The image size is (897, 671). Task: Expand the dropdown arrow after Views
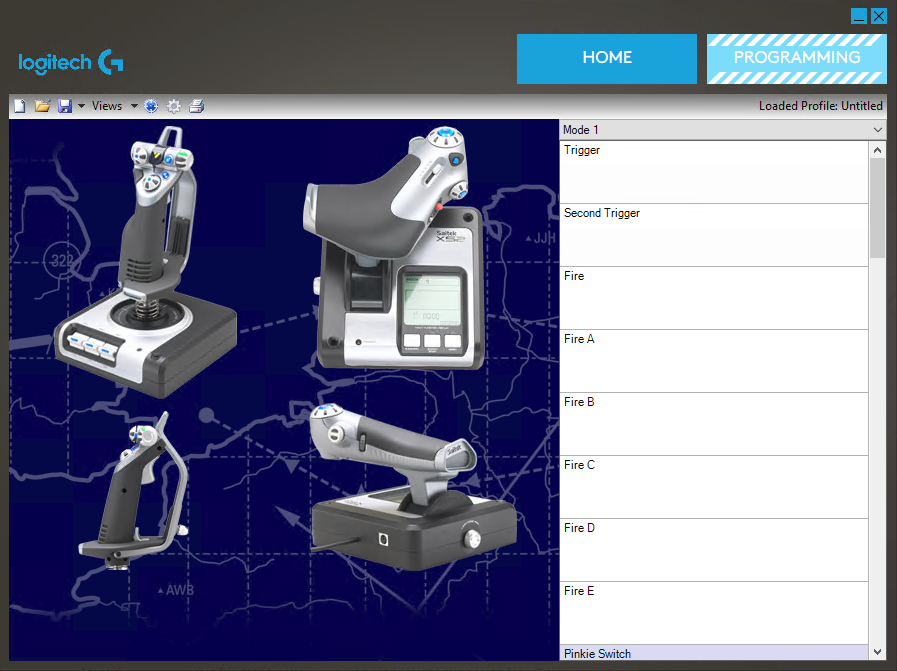pos(134,106)
